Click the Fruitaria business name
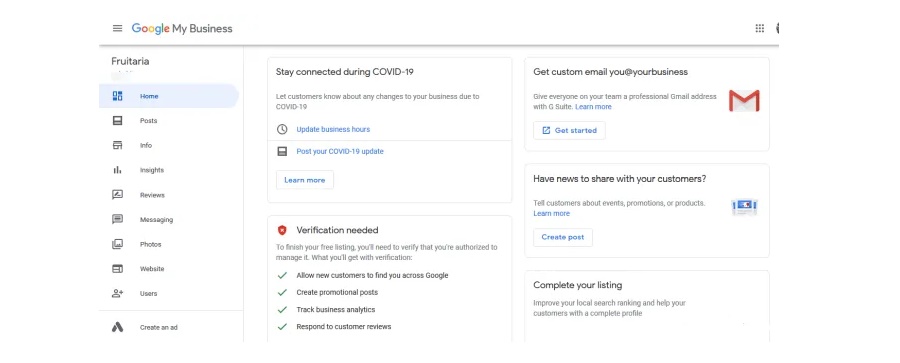The image size is (900, 363). 130,61
